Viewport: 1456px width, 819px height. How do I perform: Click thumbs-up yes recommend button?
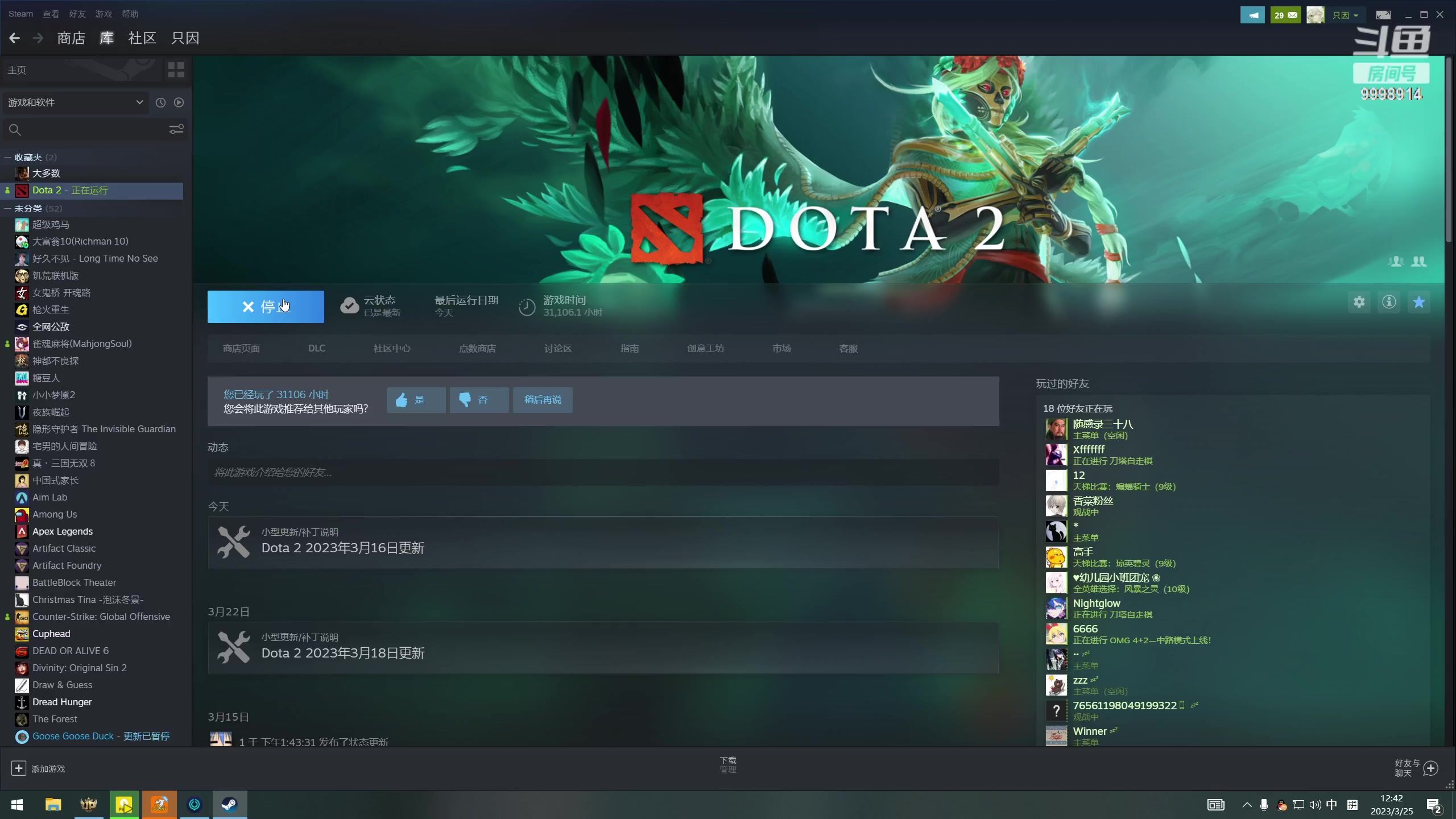click(x=416, y=400)
